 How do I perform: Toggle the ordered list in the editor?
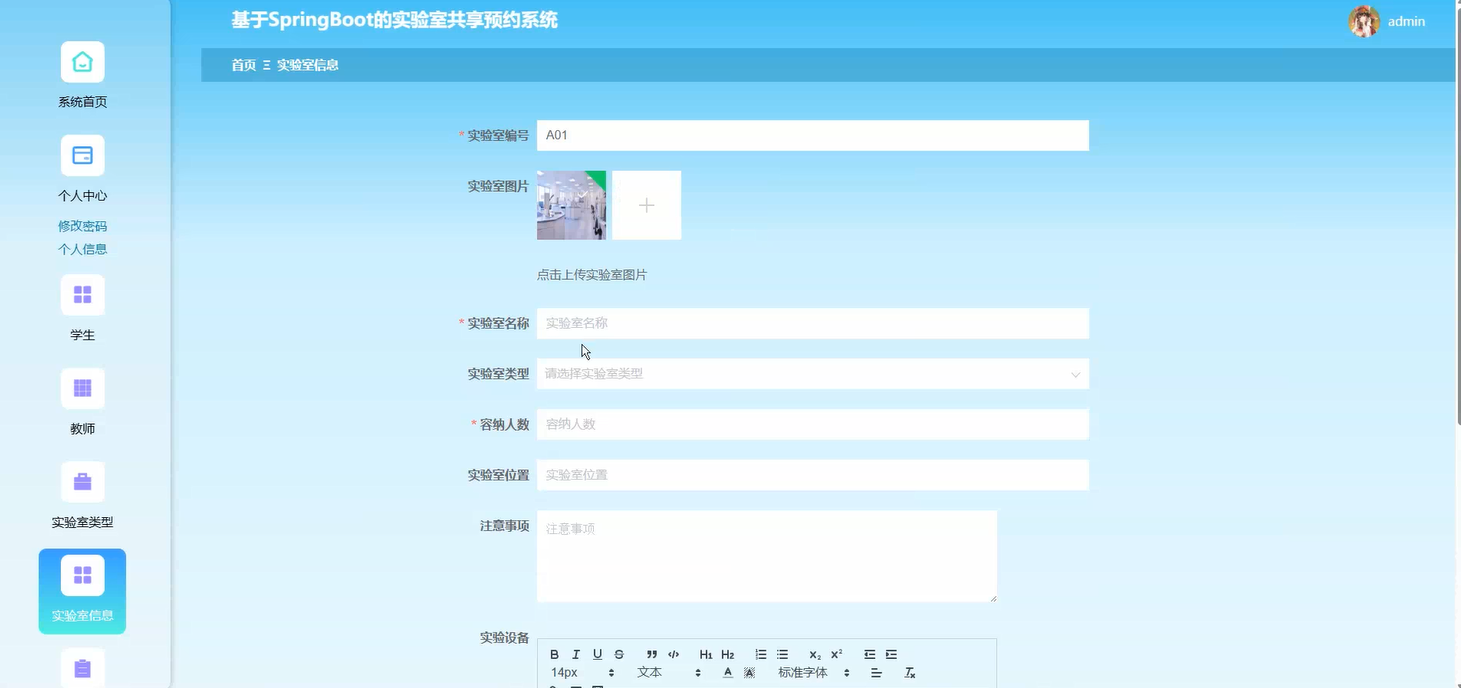click(759, 654)
